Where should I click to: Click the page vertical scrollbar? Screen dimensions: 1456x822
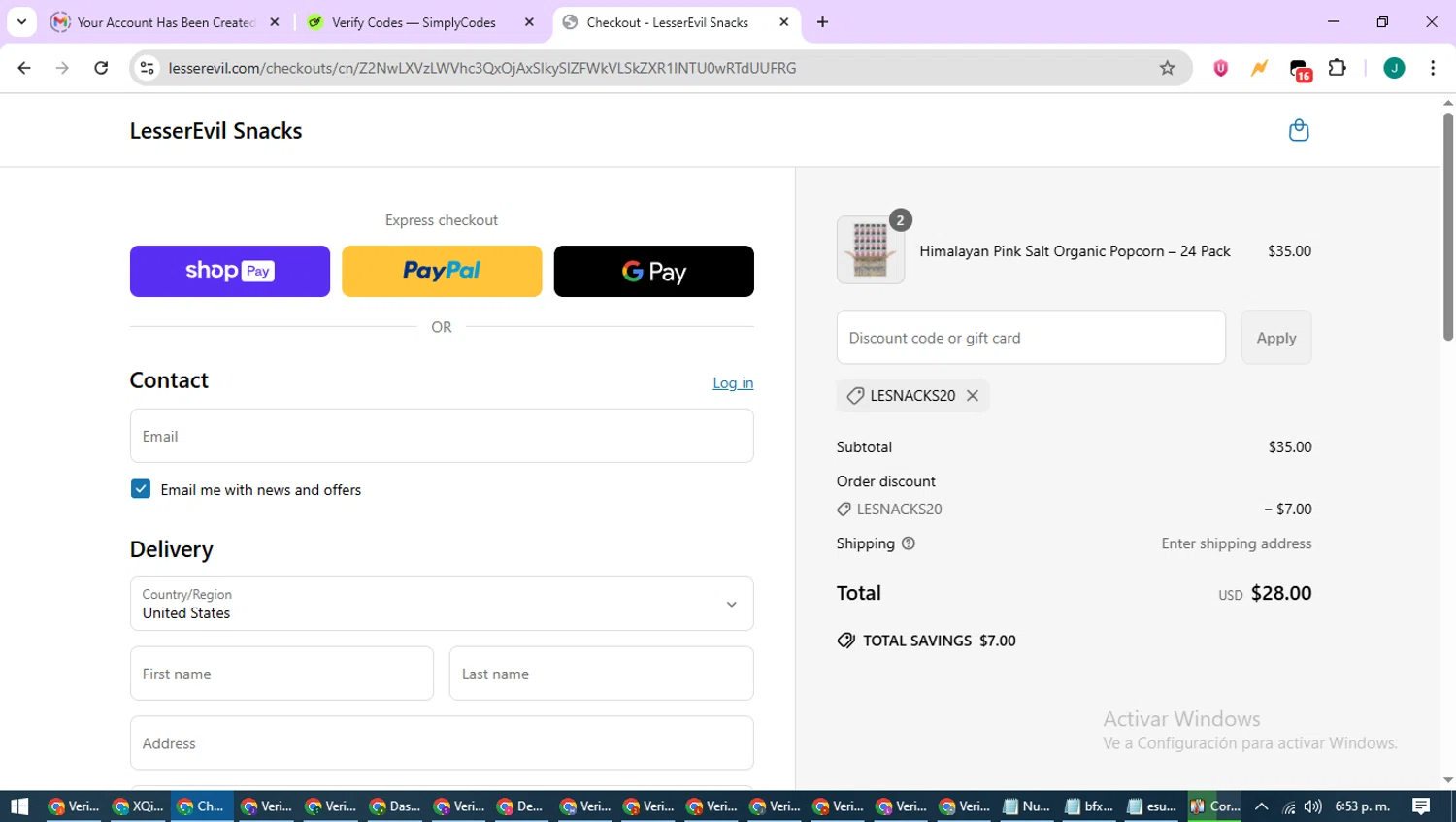click(x=1448, y=225)
